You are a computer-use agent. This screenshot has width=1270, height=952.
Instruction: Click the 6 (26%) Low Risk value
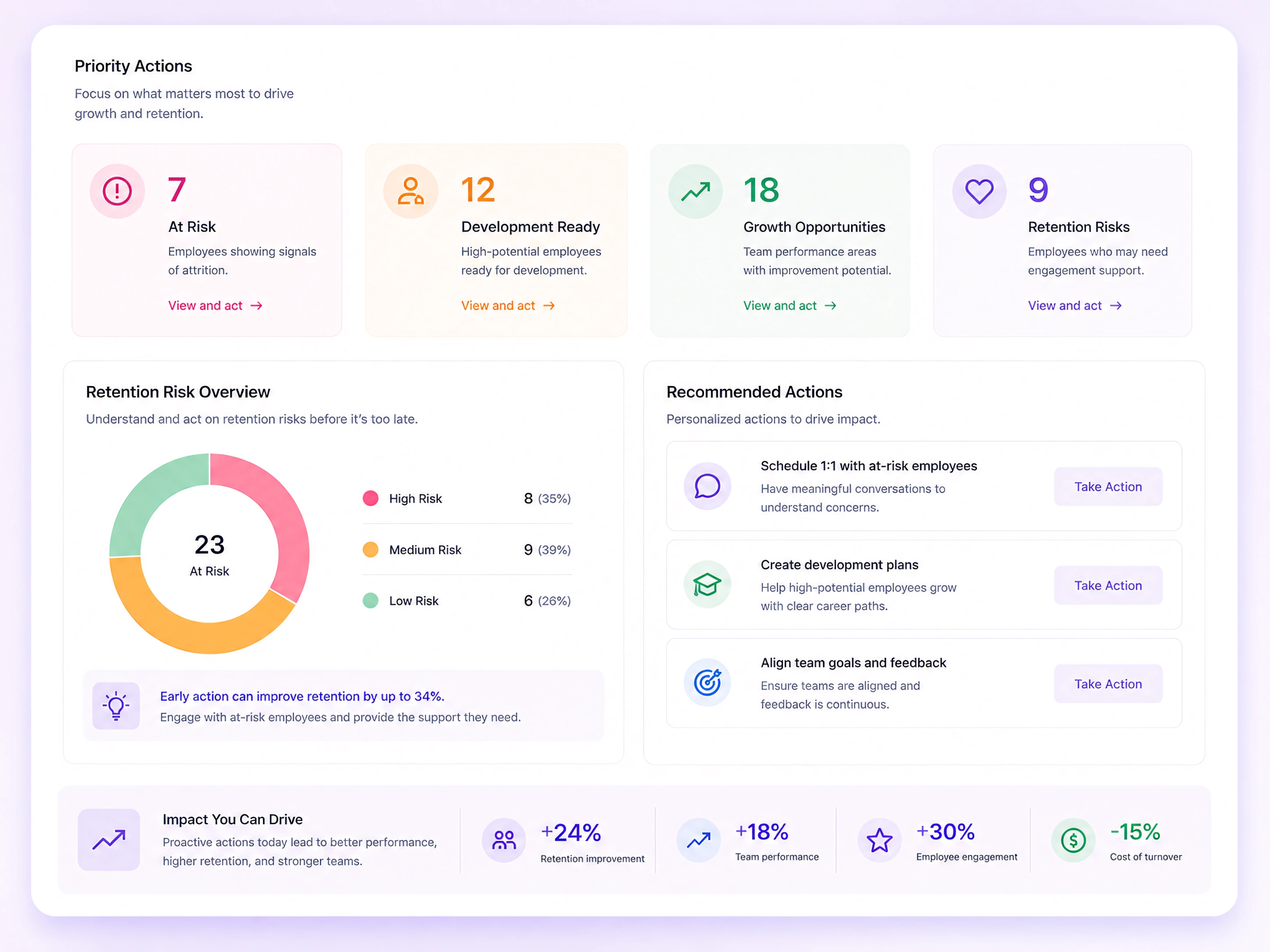pos(547,601)
